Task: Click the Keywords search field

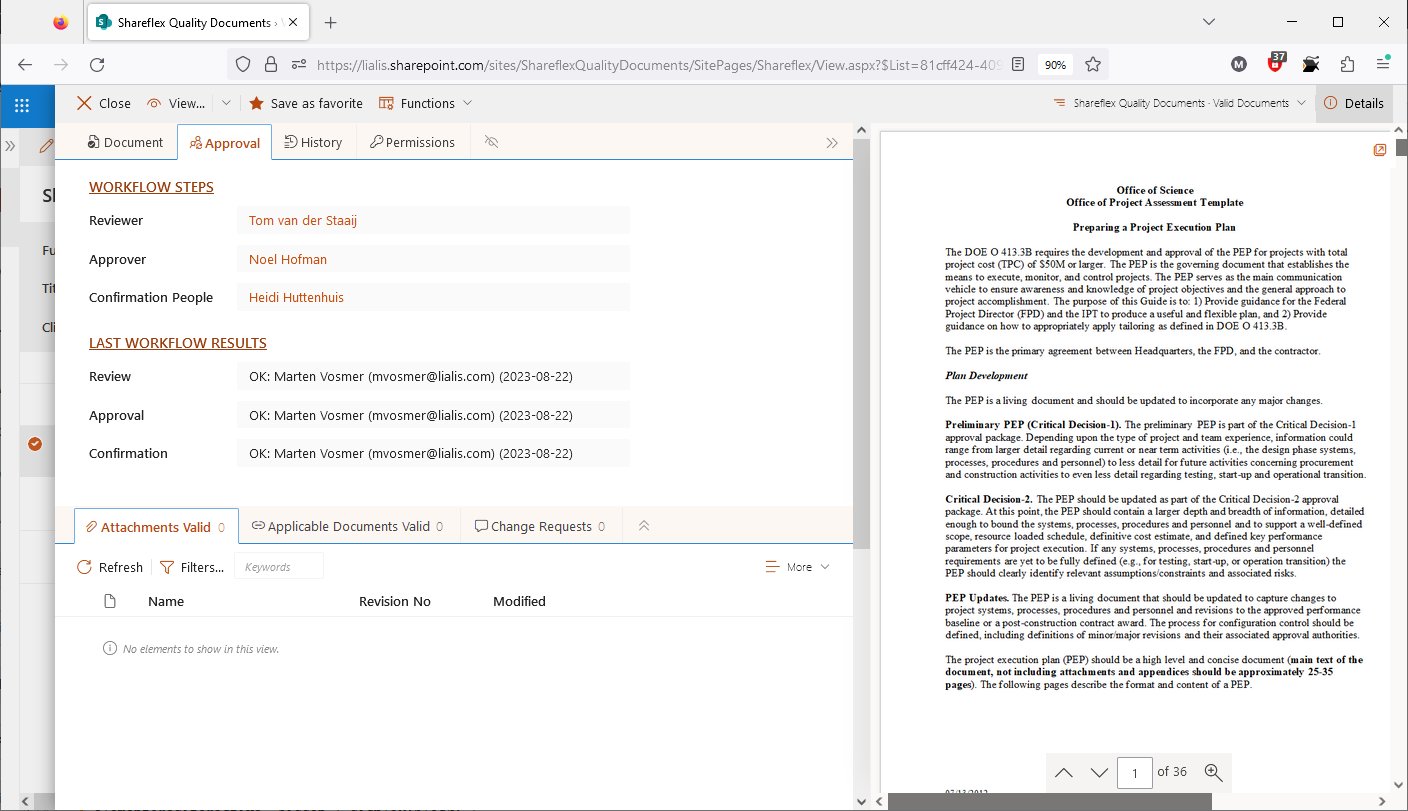Action: 279,567
